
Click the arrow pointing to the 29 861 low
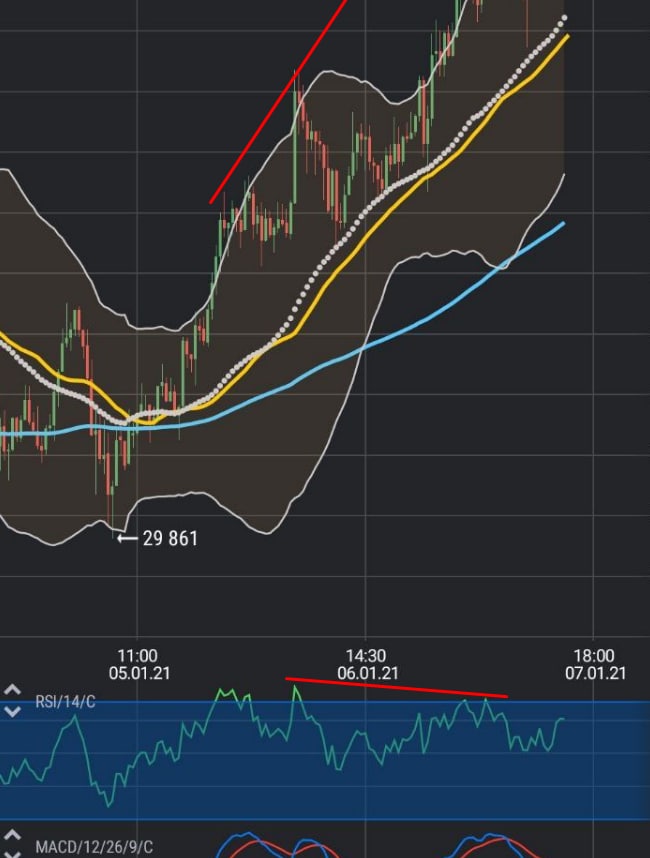pyautogui.click(x=127, y=538)
